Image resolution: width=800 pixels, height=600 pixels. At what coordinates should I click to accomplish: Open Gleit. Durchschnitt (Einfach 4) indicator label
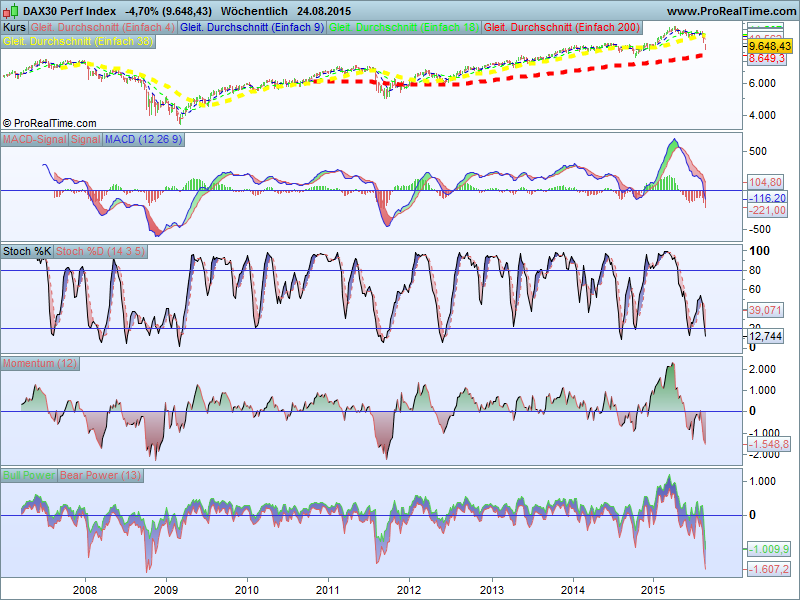coord(103,28)
